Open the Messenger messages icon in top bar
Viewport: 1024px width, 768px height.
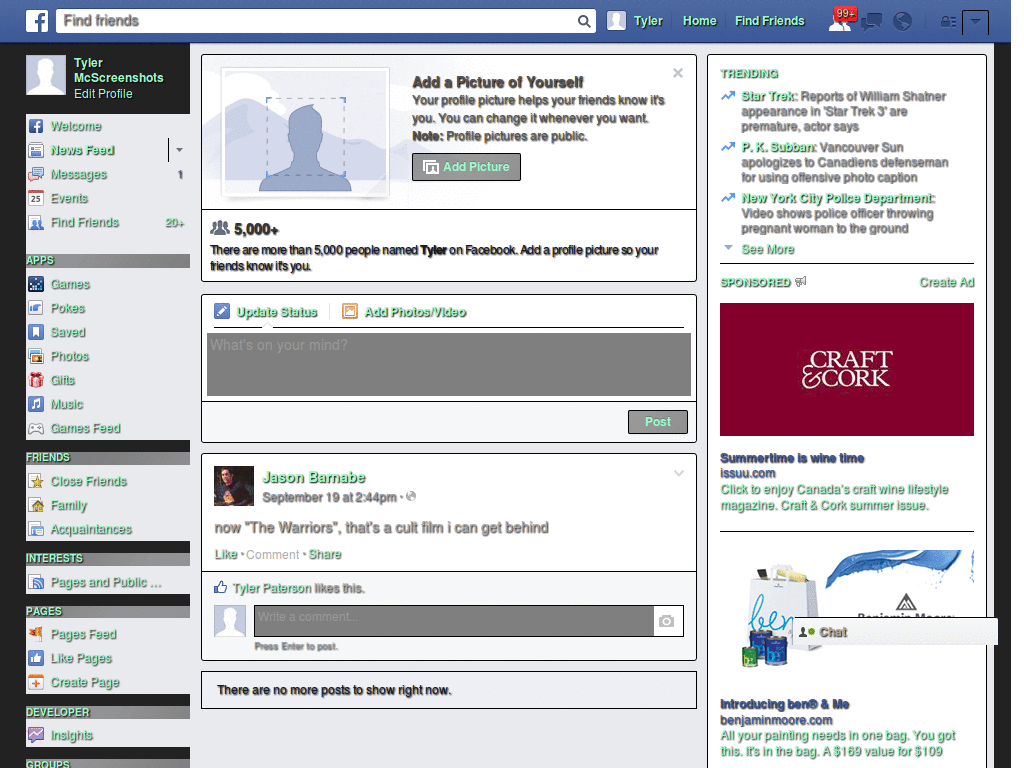(x=872, y=21)
